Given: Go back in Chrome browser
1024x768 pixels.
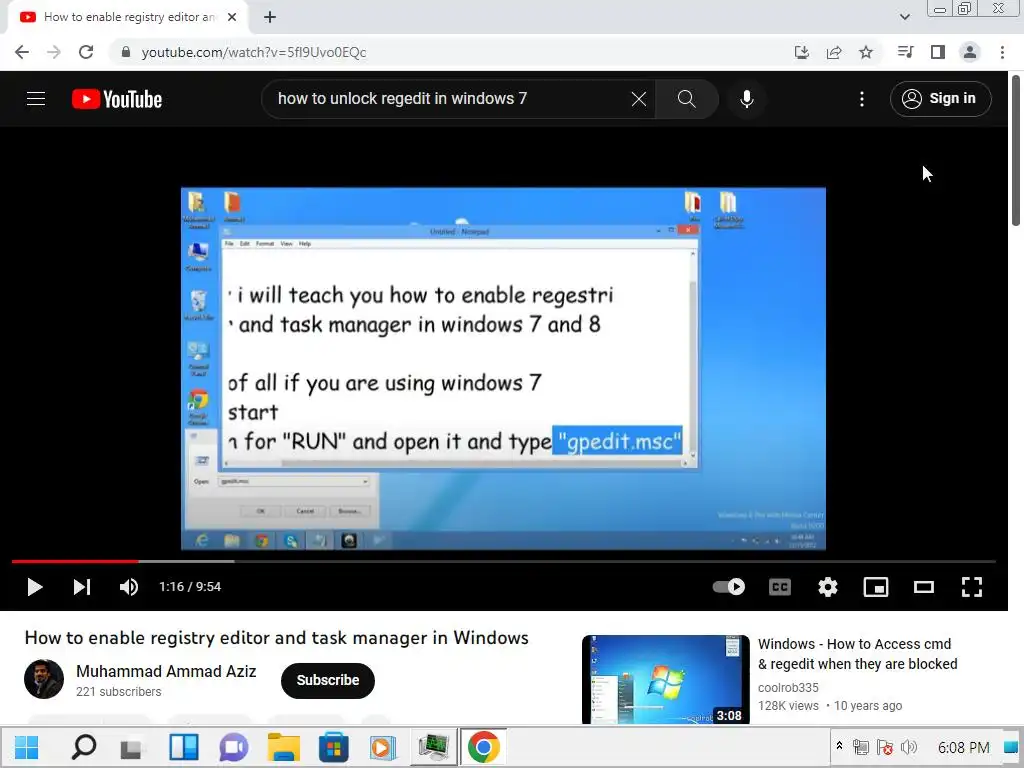Looking at the screenshot, I should 22,52.
